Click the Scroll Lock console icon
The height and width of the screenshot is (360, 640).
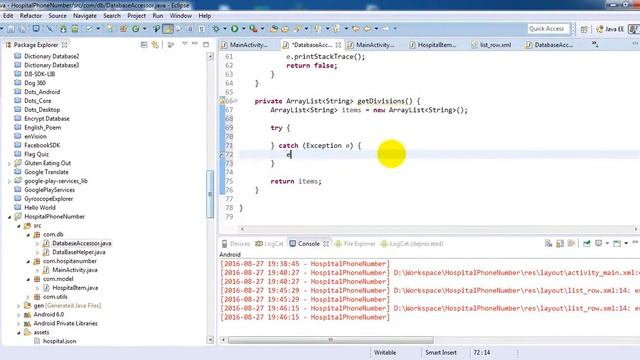click(x=560, y=244)
